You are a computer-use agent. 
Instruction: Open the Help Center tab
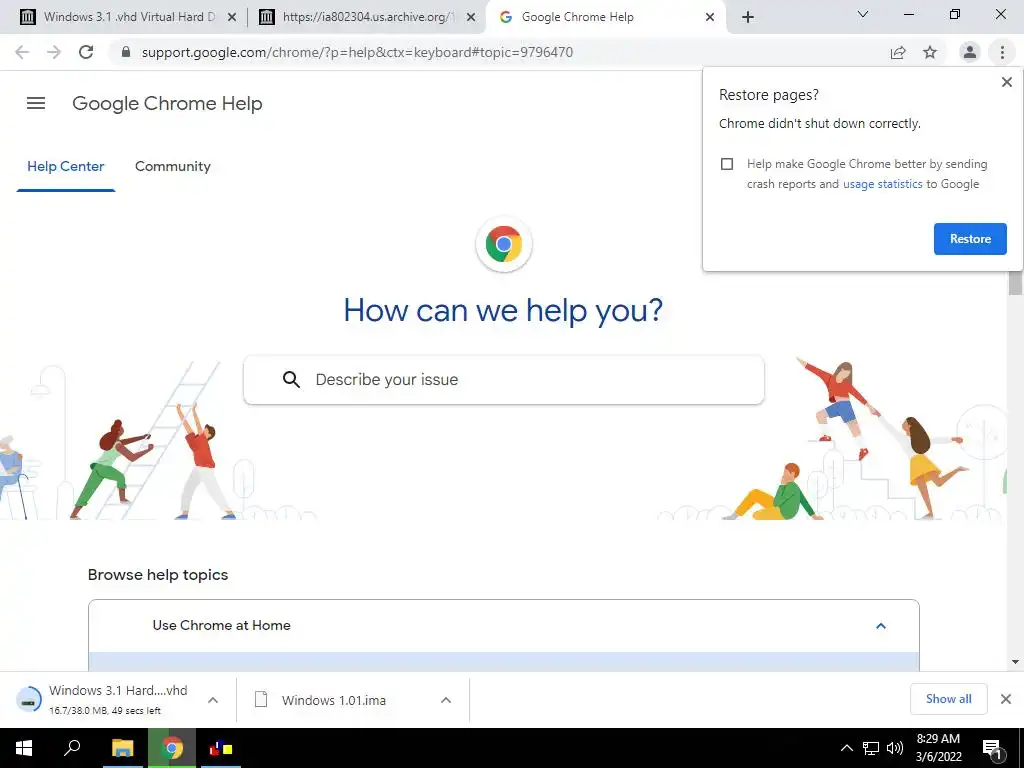(x=65, y=167)
